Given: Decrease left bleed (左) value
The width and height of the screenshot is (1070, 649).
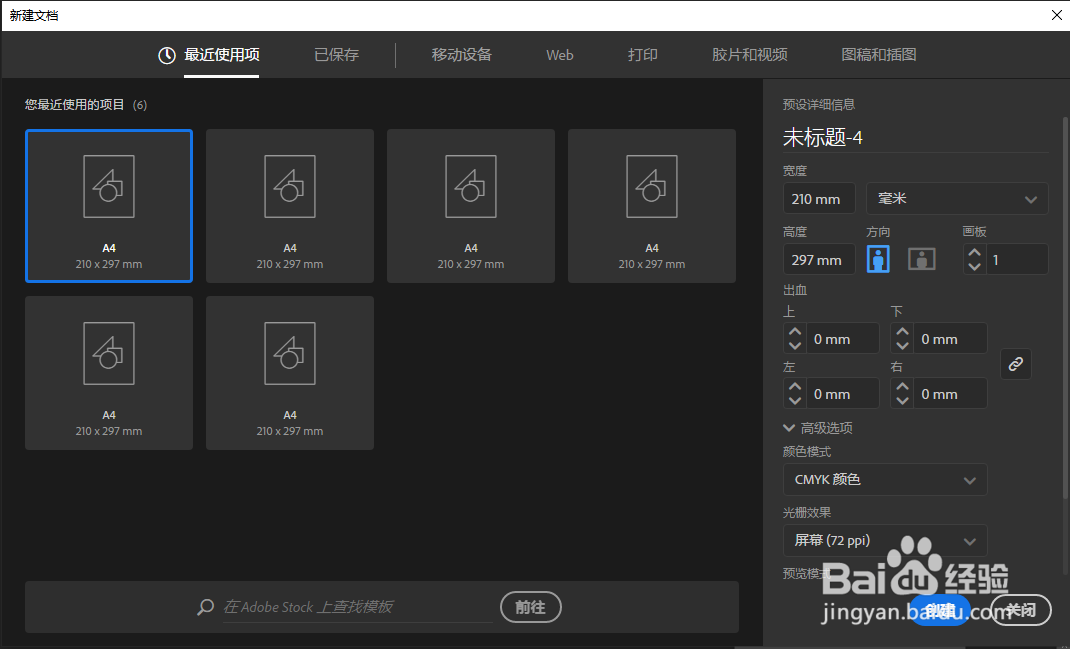Looking at the screenshot, I should click(x=795, y=401).
